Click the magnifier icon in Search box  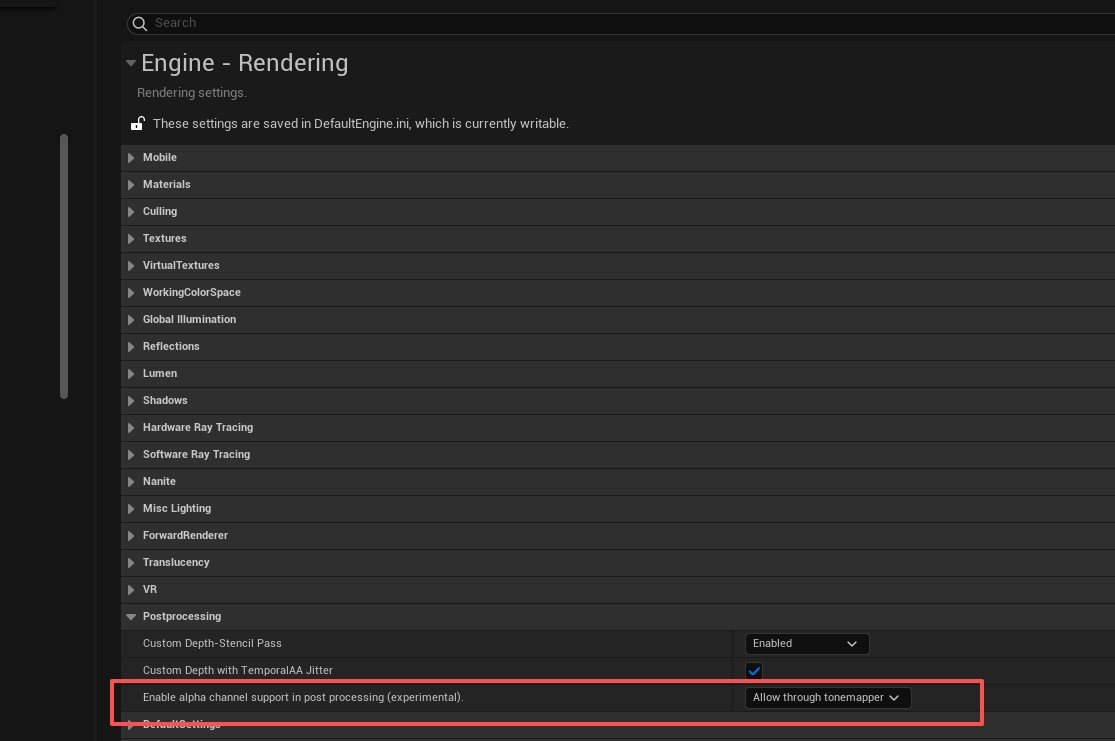[x=140, y=23]
